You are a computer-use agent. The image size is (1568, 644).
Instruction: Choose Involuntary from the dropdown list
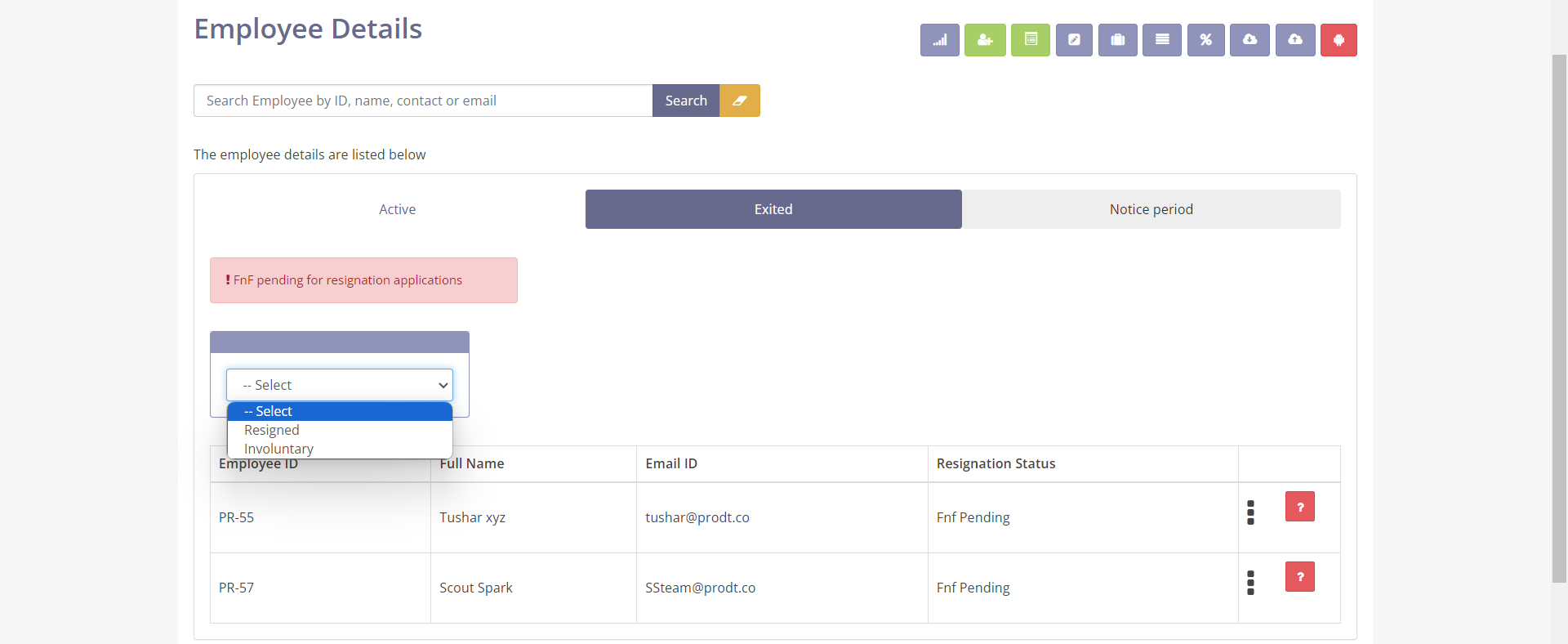point(278,449)
